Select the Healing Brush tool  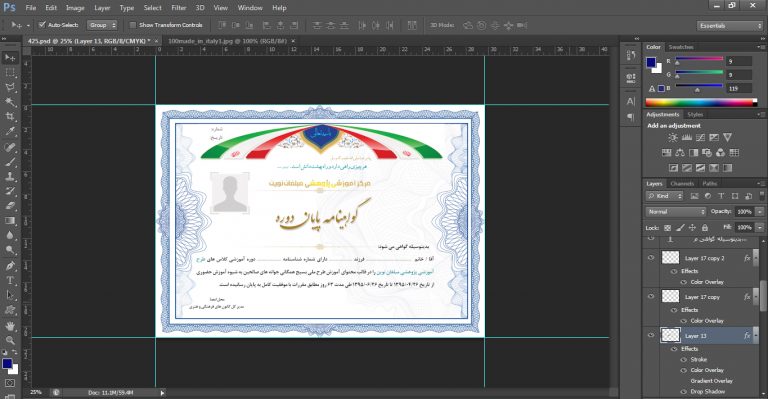(x=10, y=147)
